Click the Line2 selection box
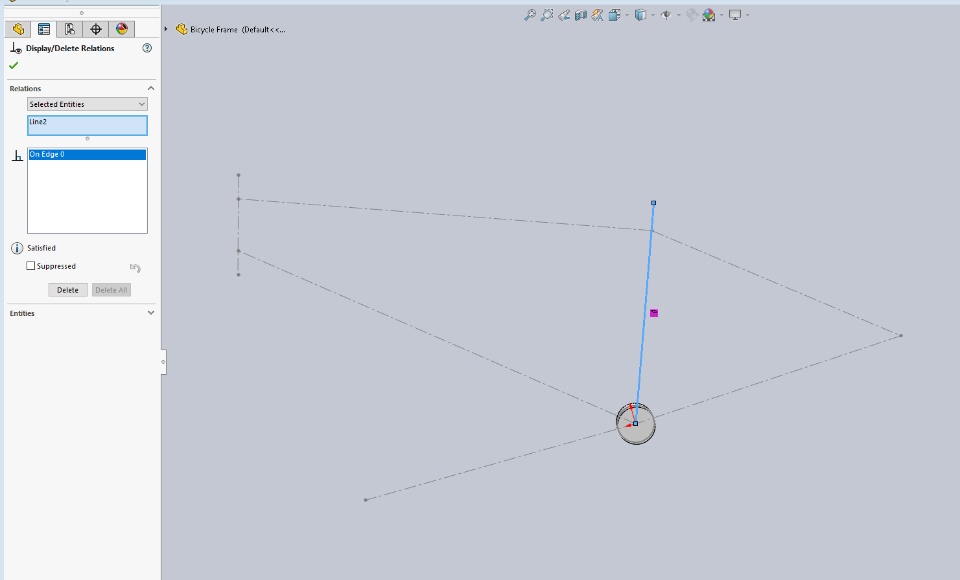This screenshot has width=960, height=580. point(87,126)
